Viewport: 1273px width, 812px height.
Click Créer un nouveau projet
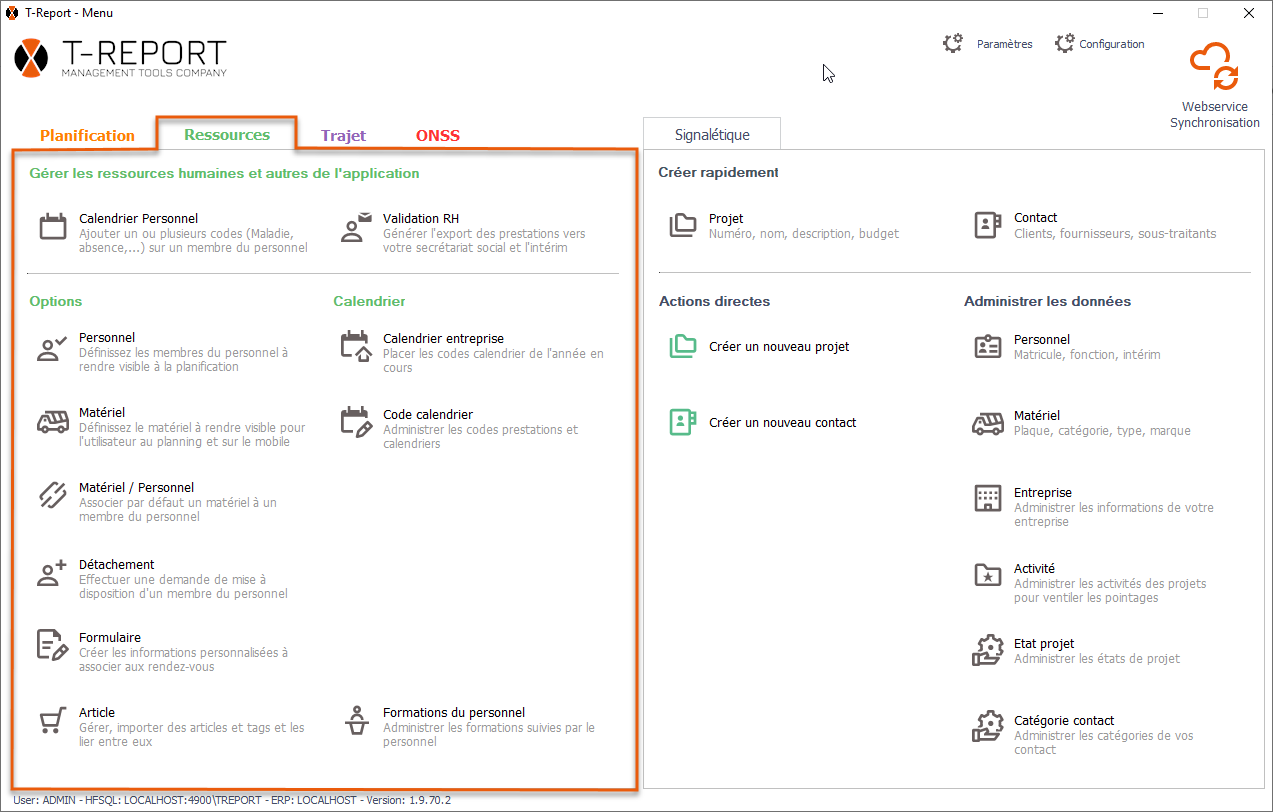coord(778,347)
